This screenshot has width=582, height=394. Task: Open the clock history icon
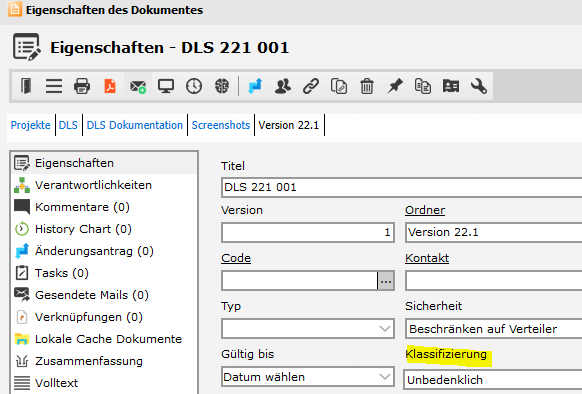194,86
